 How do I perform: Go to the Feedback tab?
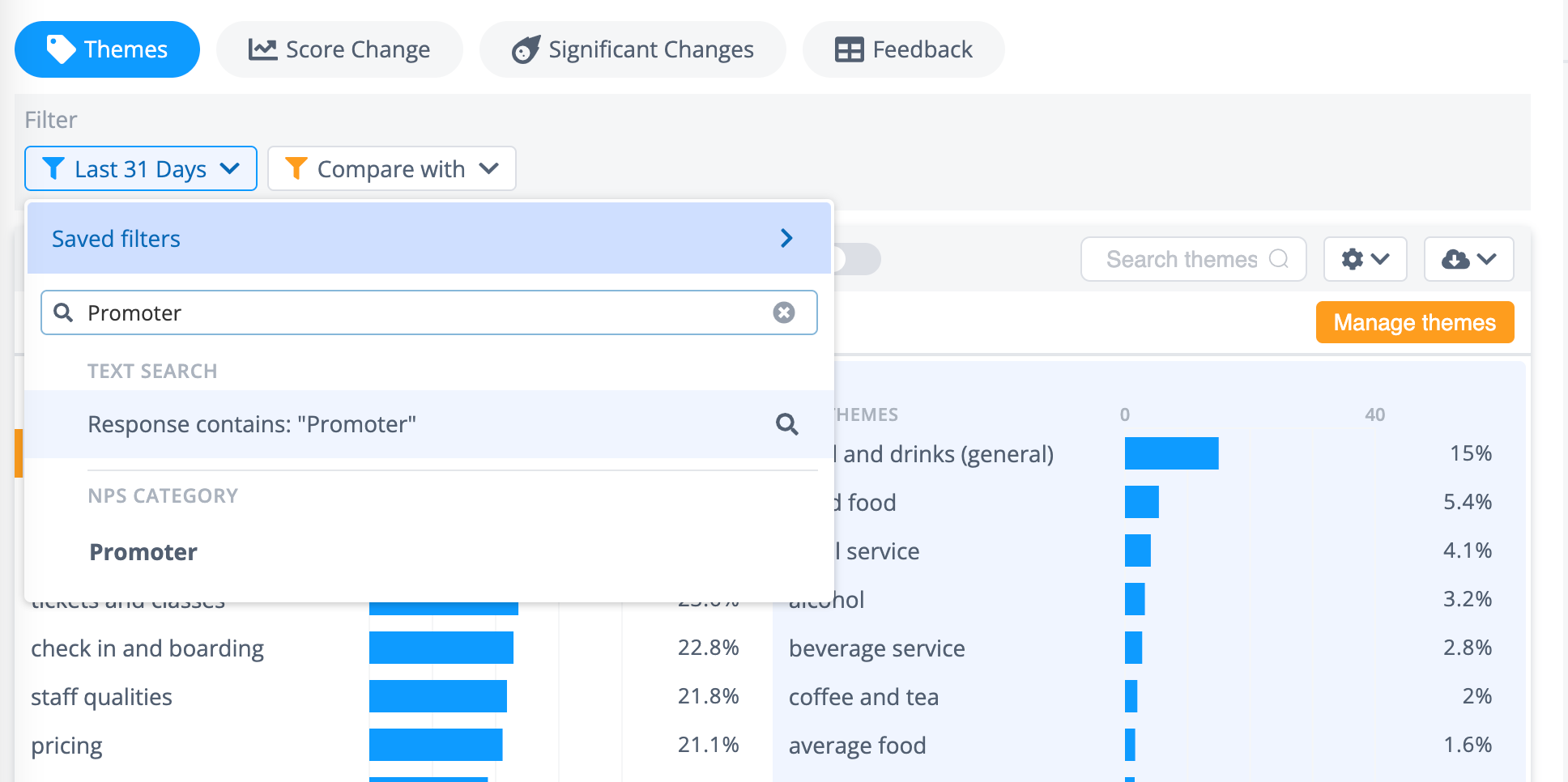point(904,49)
